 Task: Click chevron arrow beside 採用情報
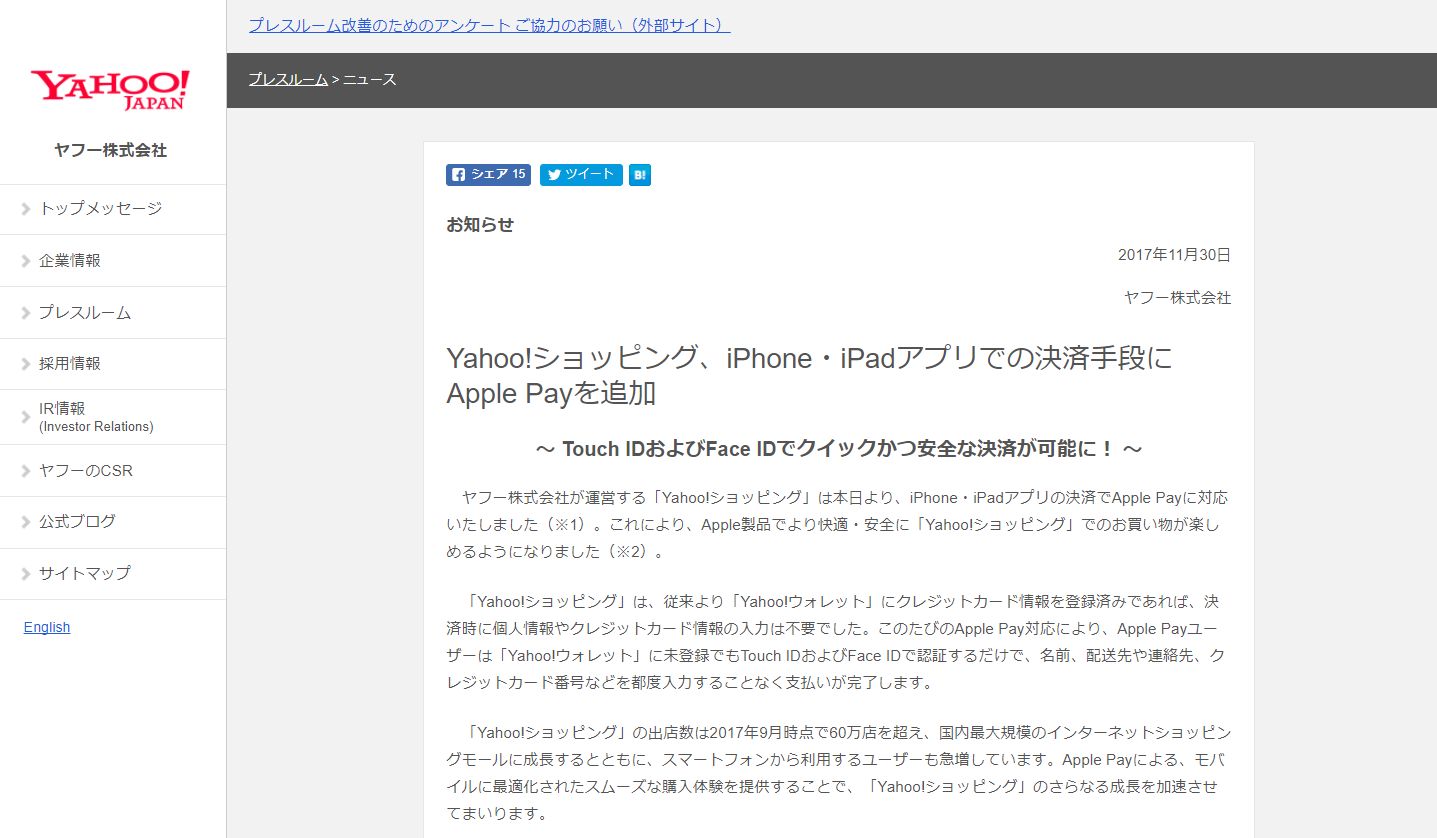point(26,364)
